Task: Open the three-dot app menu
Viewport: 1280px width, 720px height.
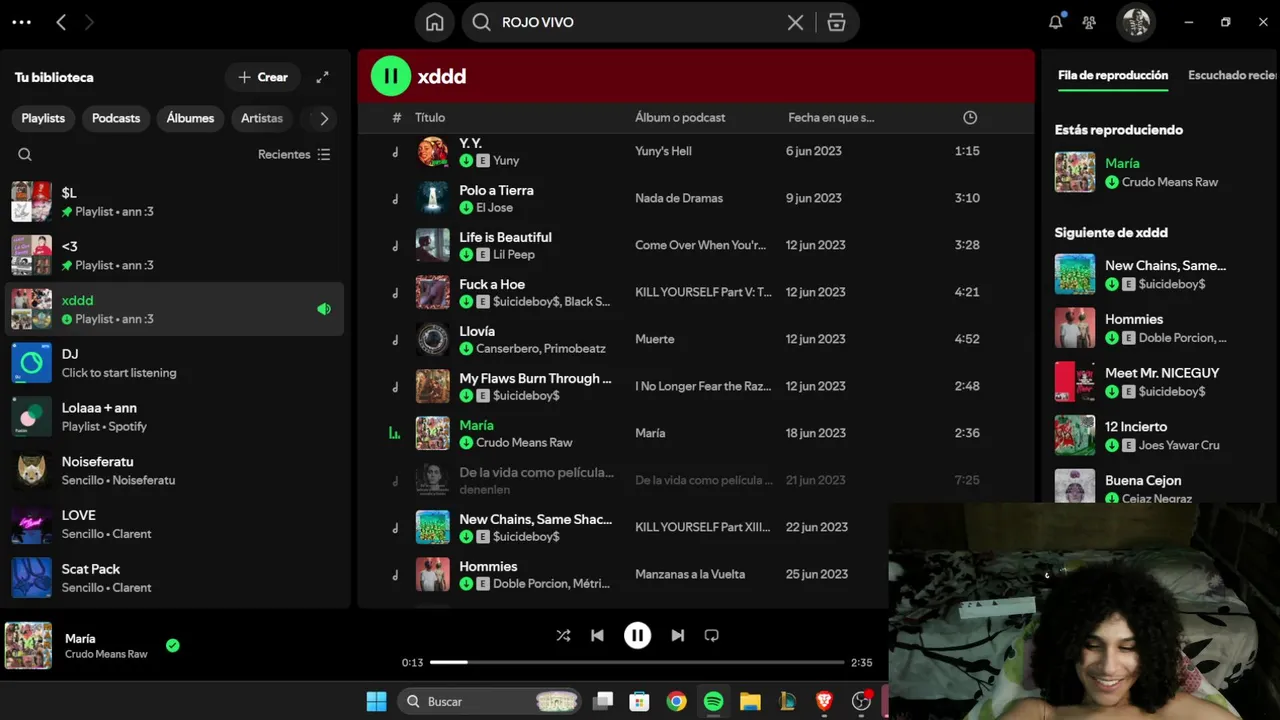Action: pyautogui.click(x=21, y=22)
